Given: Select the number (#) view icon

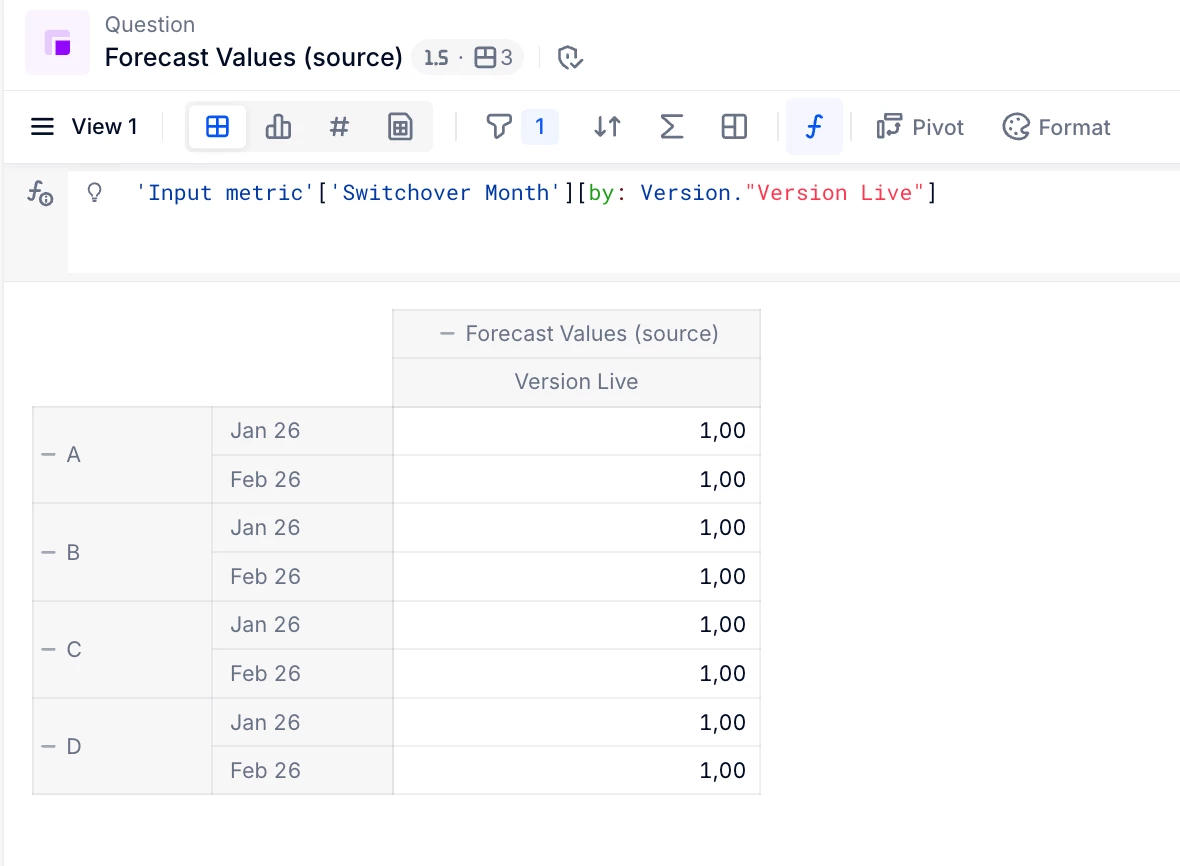Looking at the screenshot, I should coord(339,127).
